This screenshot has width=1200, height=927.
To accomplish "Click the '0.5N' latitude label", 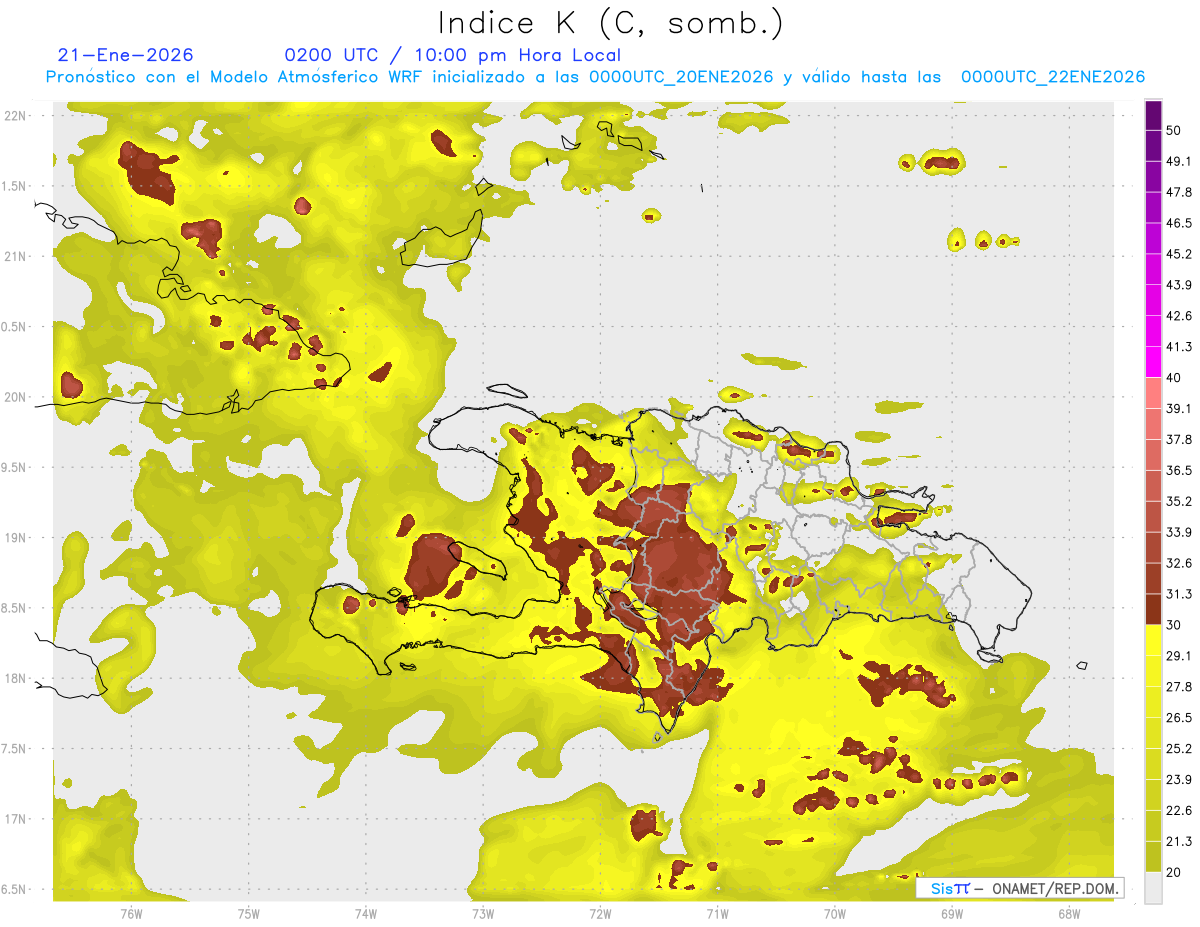I will 15,327.
